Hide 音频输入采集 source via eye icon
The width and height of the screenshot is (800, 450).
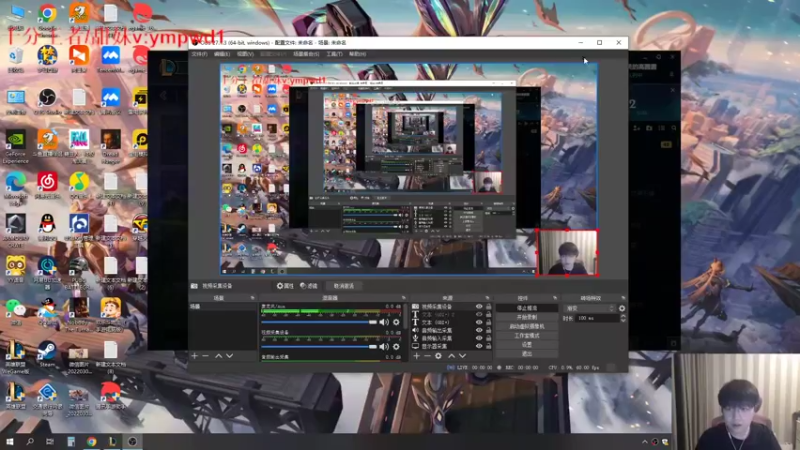point(479,338)
